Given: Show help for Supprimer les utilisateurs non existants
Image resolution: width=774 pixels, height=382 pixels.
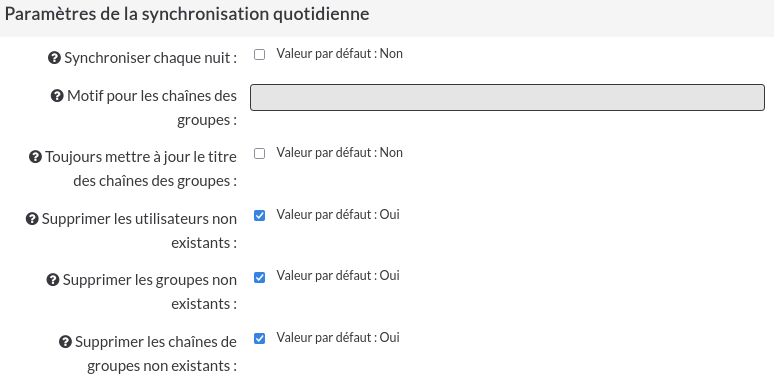Looking at the screenshot, I should (32, 219).
